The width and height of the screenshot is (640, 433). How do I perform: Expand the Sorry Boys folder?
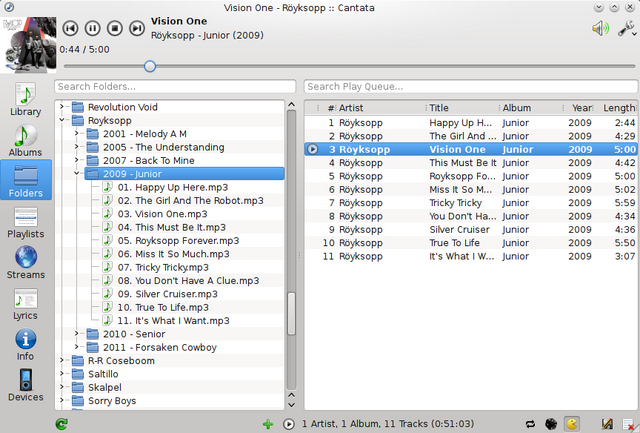pos(62,401)
